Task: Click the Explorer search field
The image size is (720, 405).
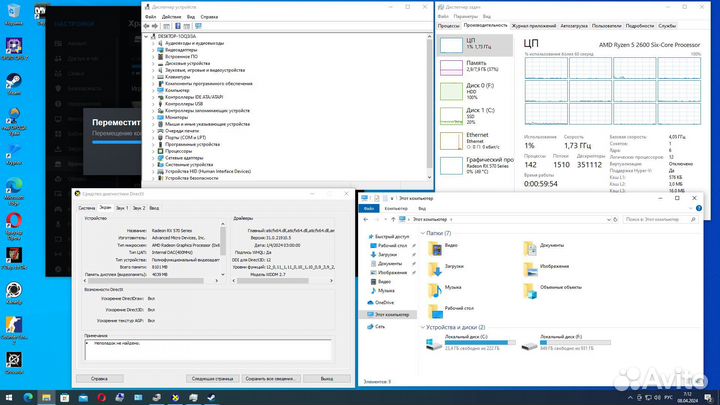Action: pos(660,219)
